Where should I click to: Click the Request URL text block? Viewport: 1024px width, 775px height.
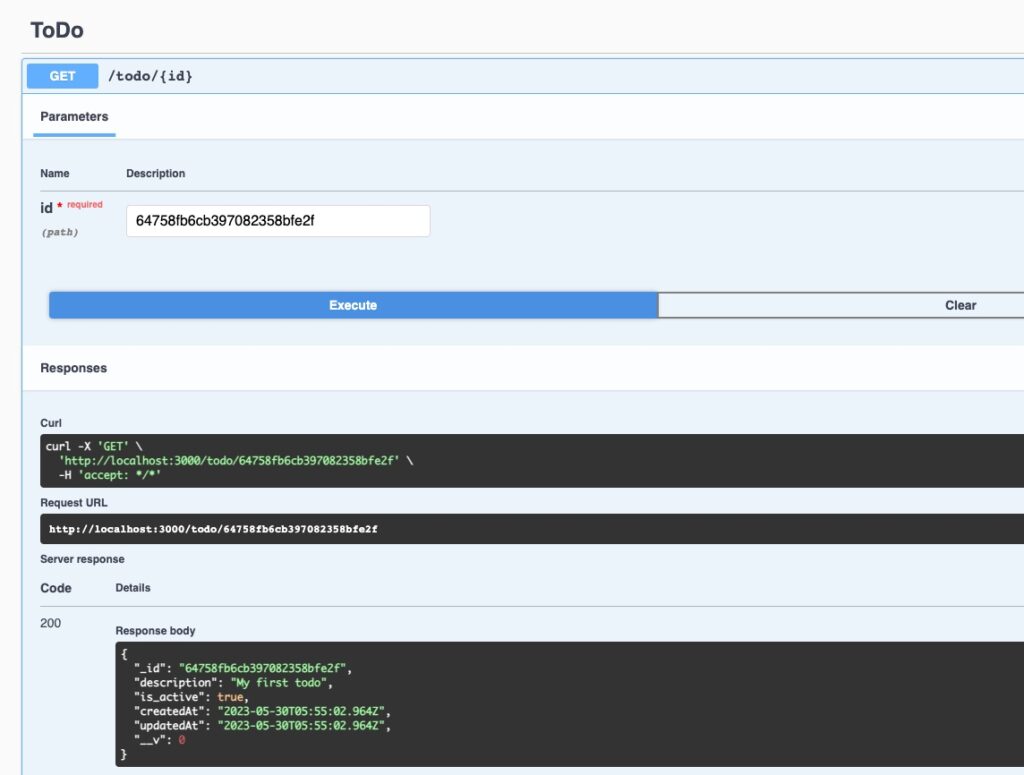click(532, 529)
